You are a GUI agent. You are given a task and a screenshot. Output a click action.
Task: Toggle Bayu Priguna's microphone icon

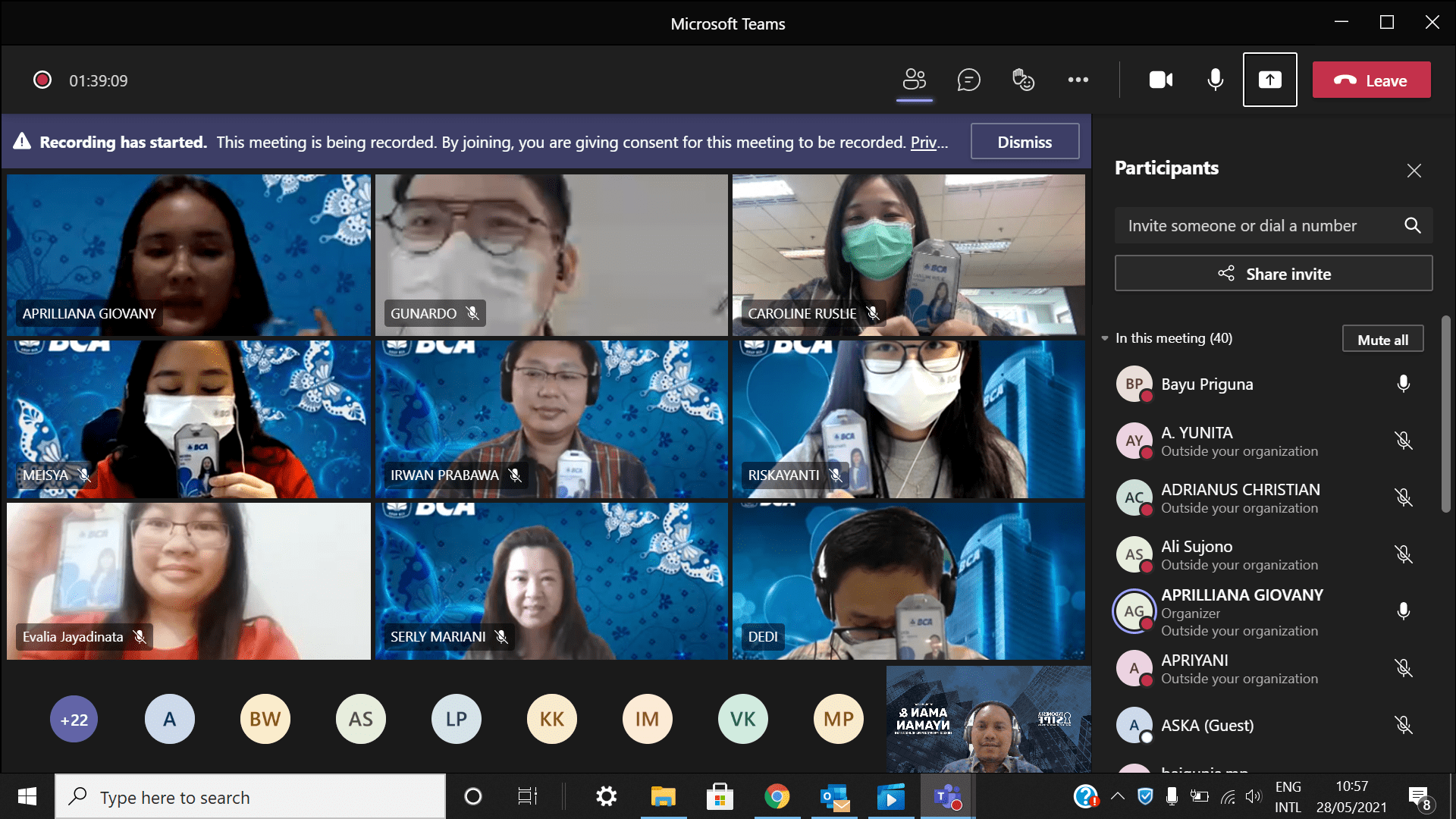coord(1403,384)
